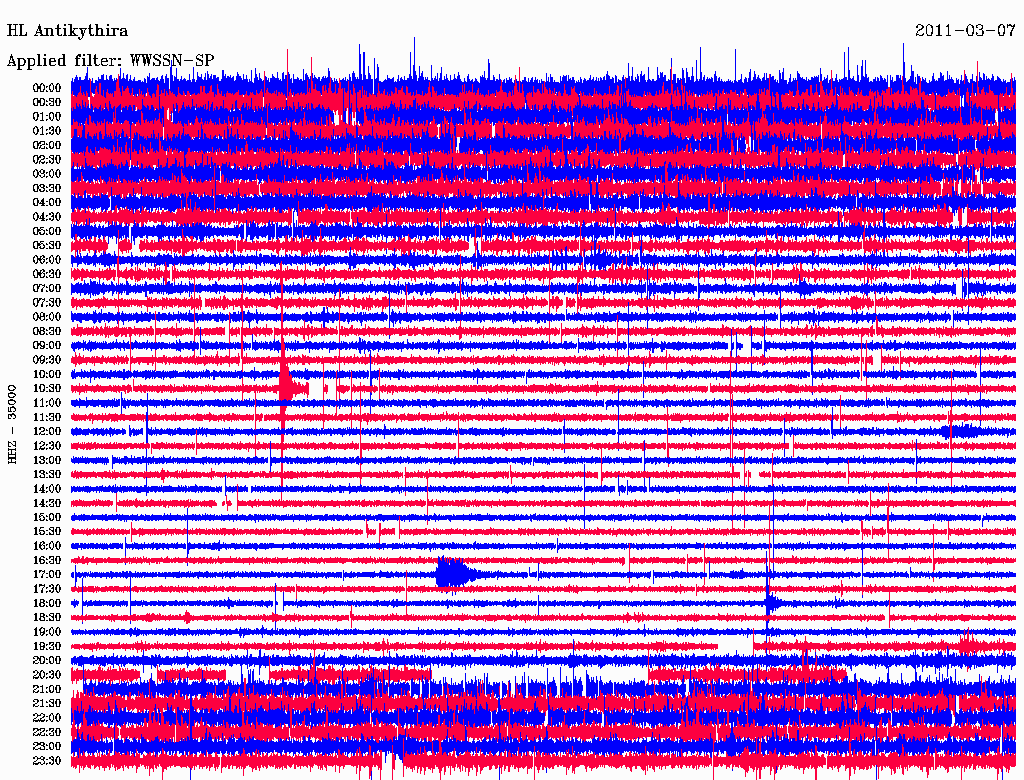Click the red event at right of 19:30 trace

click(x=967, y=645)
